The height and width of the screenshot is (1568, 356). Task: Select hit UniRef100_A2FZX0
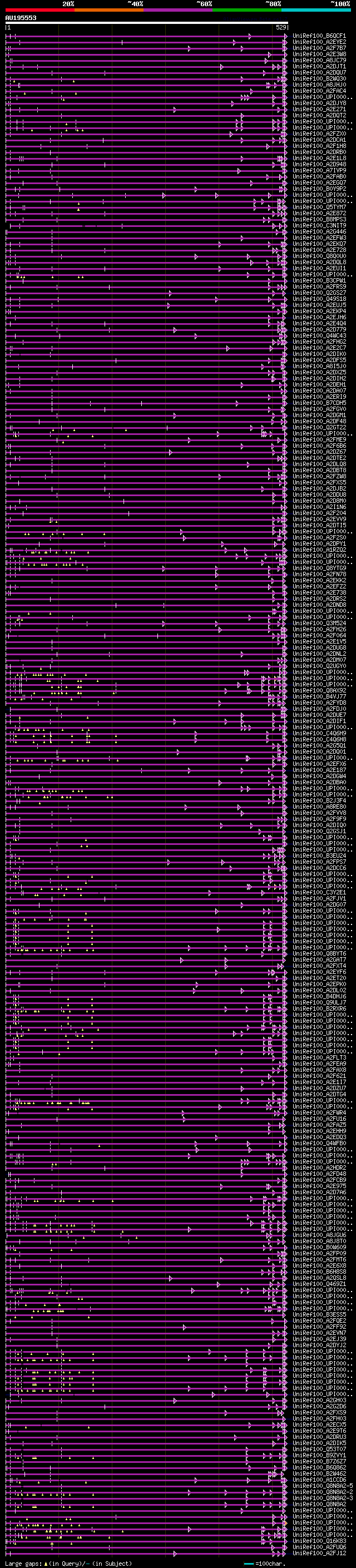(x=319, y=134)
